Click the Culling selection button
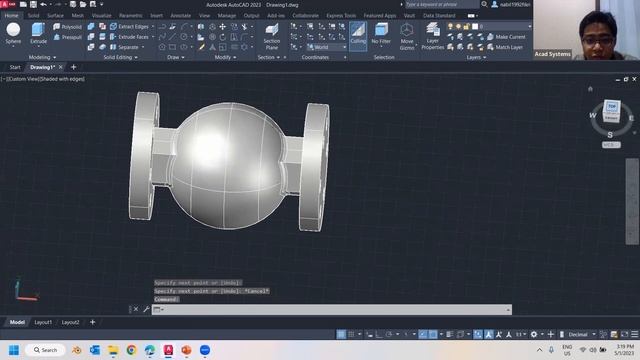Image resolution: width=640 pixels, height=360 pixels. (x=358, y=36)
